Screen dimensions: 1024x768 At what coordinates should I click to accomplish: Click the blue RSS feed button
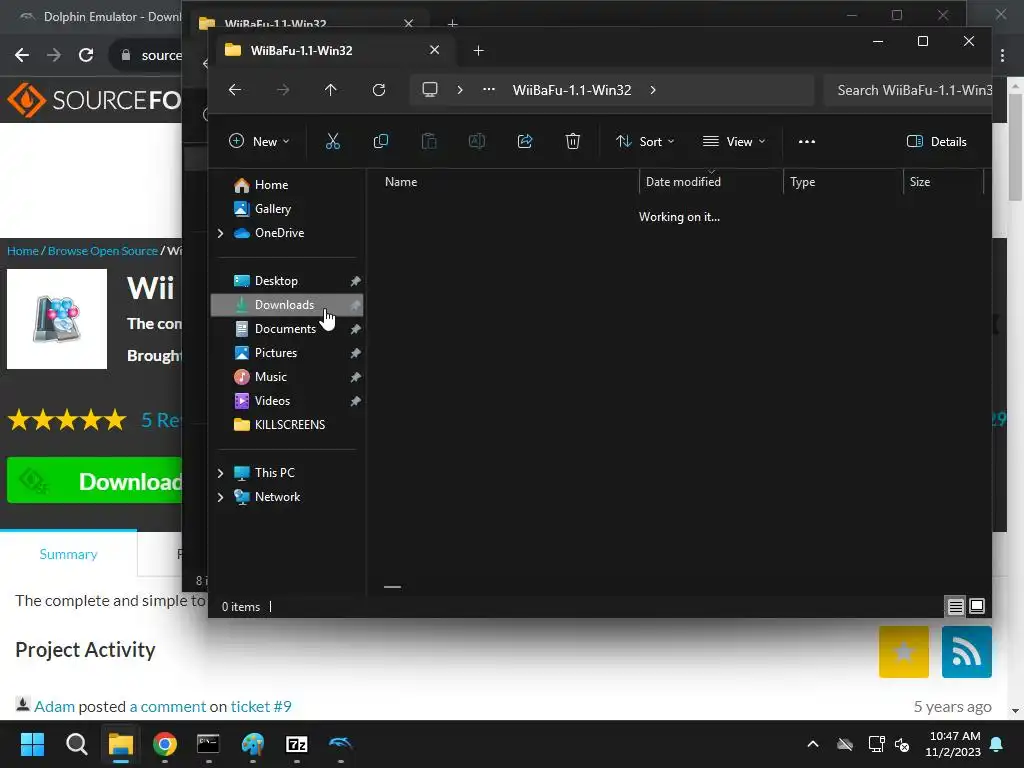click(967, 652)
